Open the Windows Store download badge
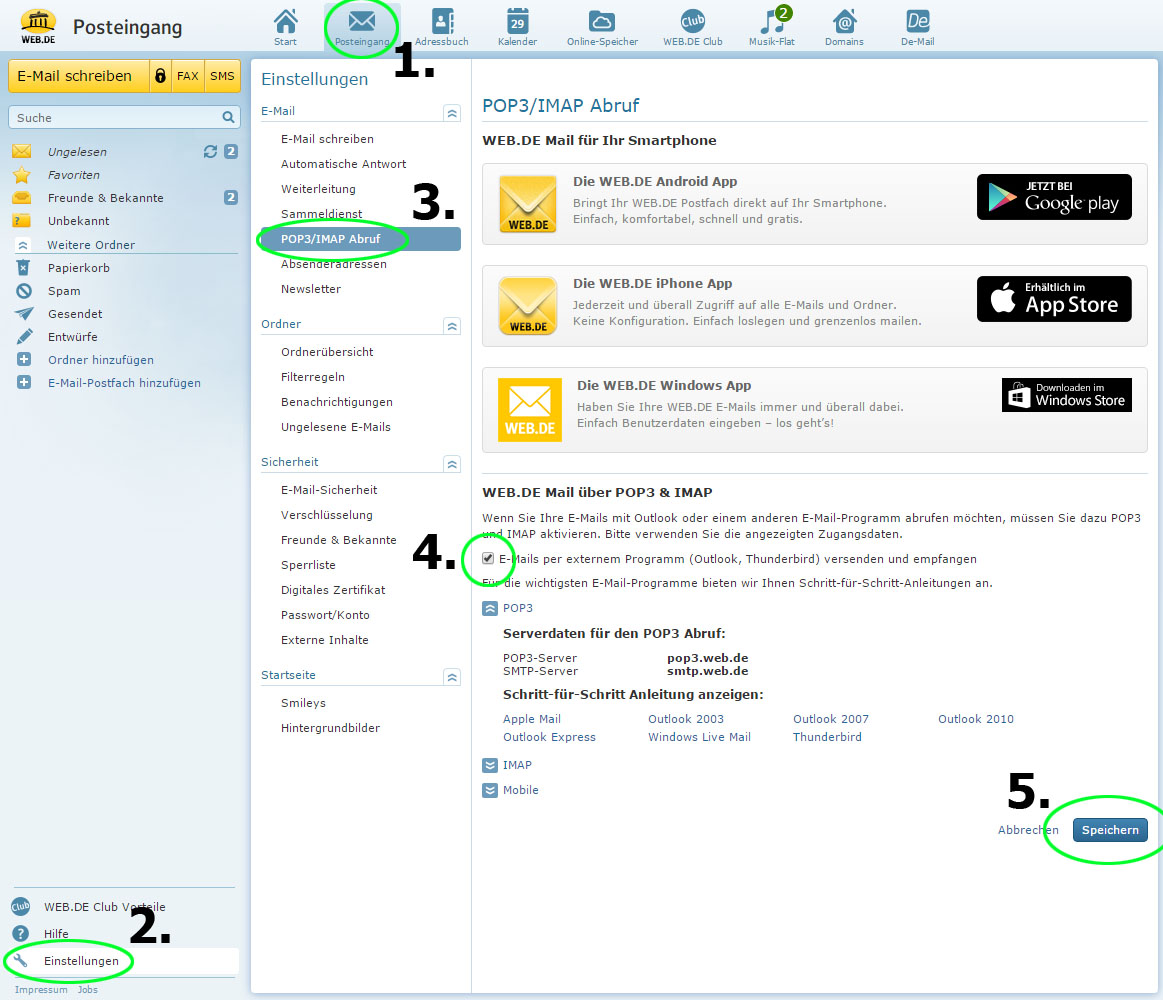The width and height of the screenshot is (1163, 1000). click(1067, 395)
